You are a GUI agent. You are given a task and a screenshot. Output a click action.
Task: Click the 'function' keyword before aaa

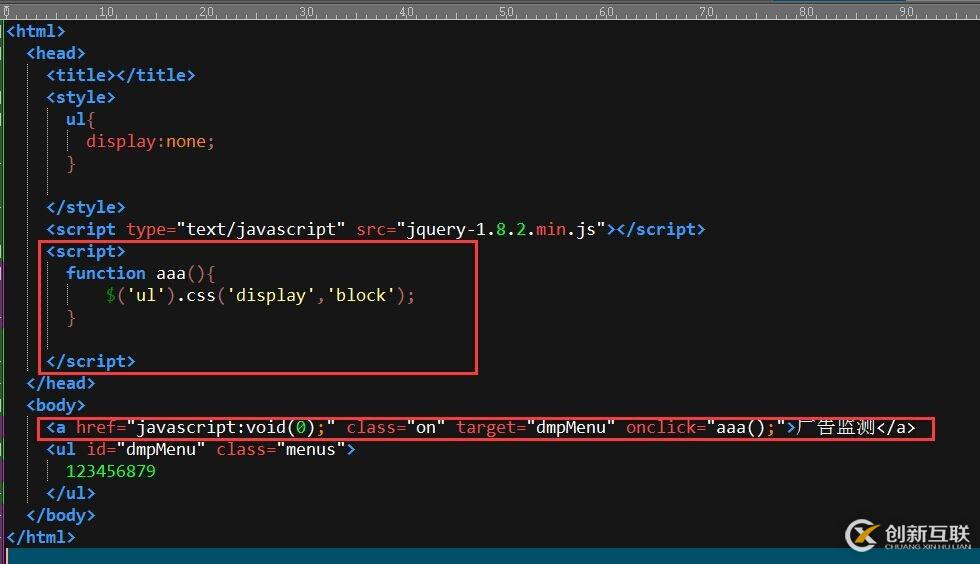[106, 273]
